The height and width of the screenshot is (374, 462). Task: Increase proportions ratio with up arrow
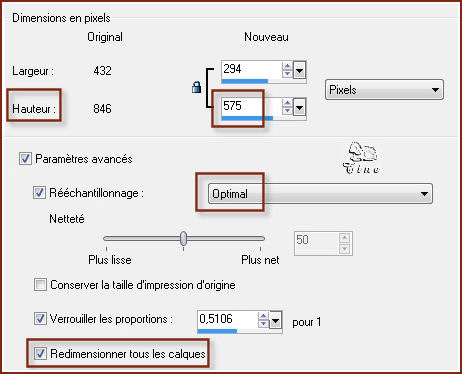[x=263, y=316]
